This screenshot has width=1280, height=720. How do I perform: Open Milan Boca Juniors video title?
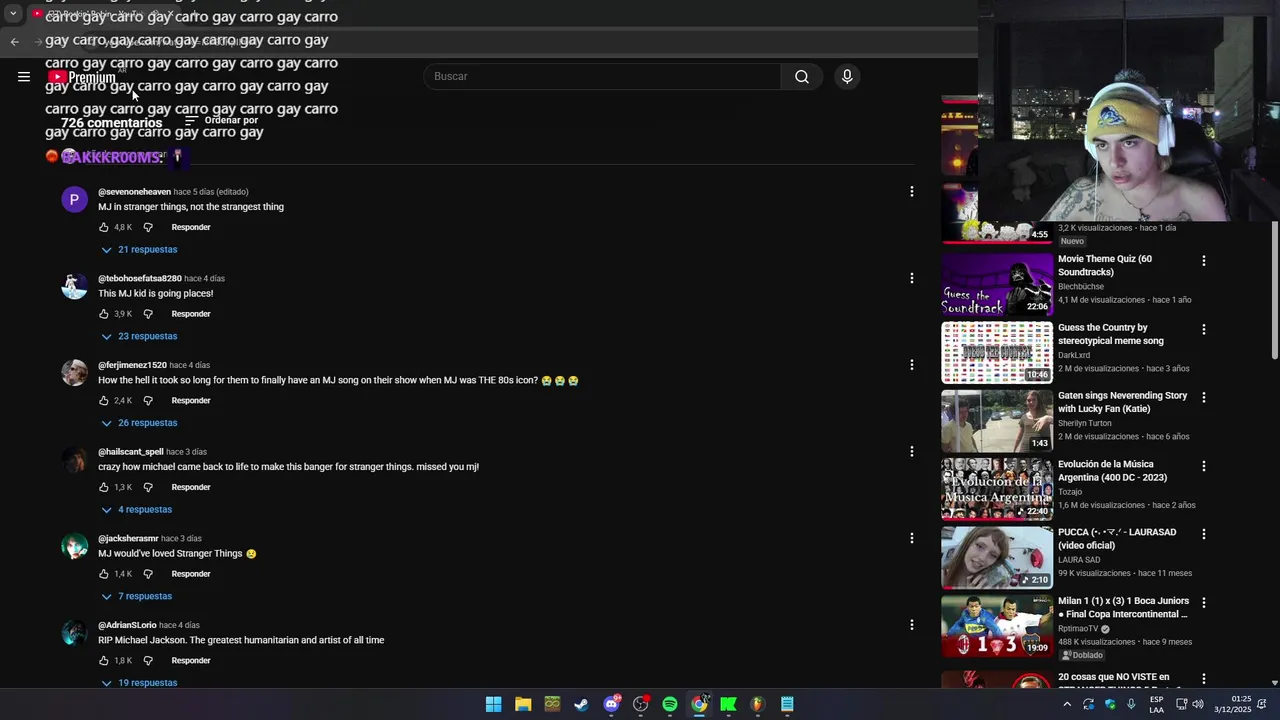(x=1123, y=607)
